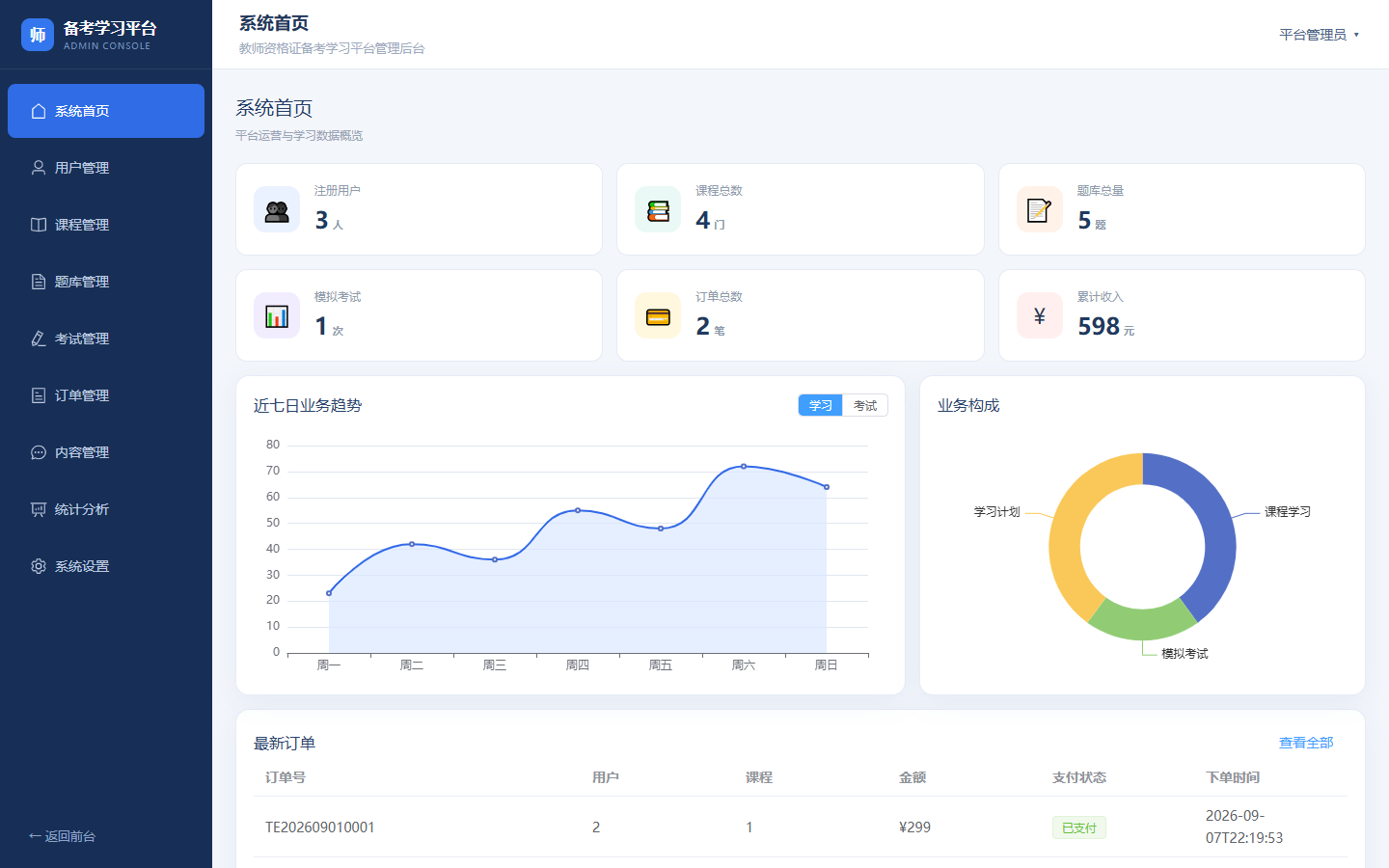Click the 师 platform logo icon
1389x868 pixels.
(38, 35)
